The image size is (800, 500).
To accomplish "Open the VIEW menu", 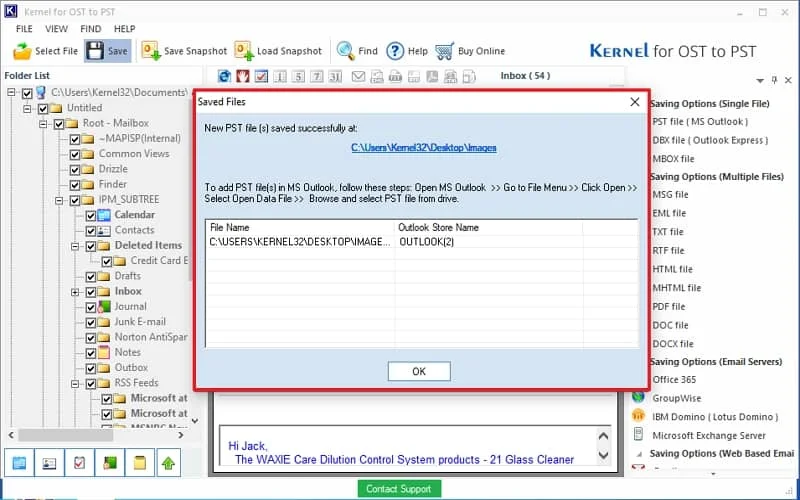I will click(x=56, y=29).
